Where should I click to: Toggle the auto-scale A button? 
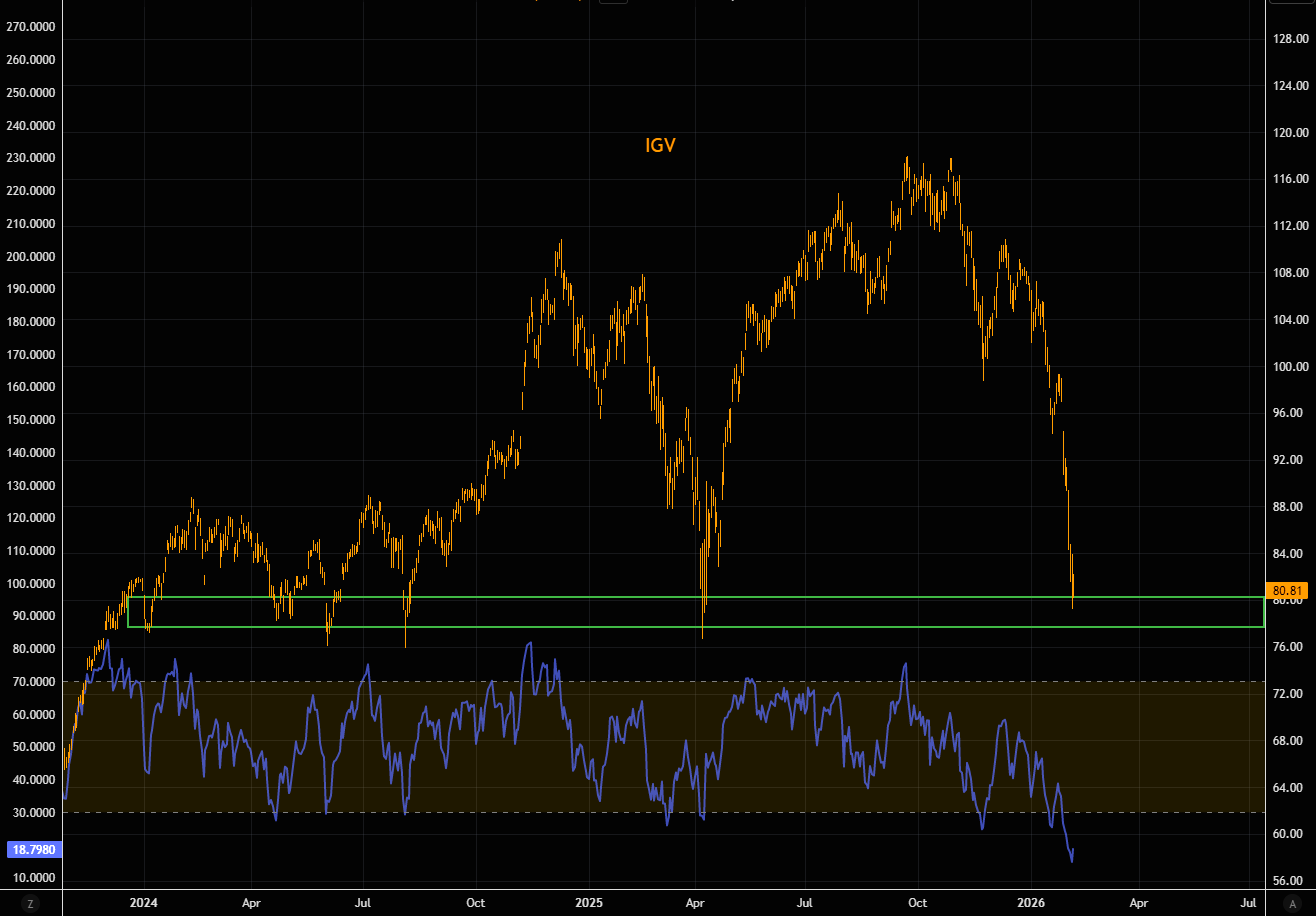pos(1293,904)
